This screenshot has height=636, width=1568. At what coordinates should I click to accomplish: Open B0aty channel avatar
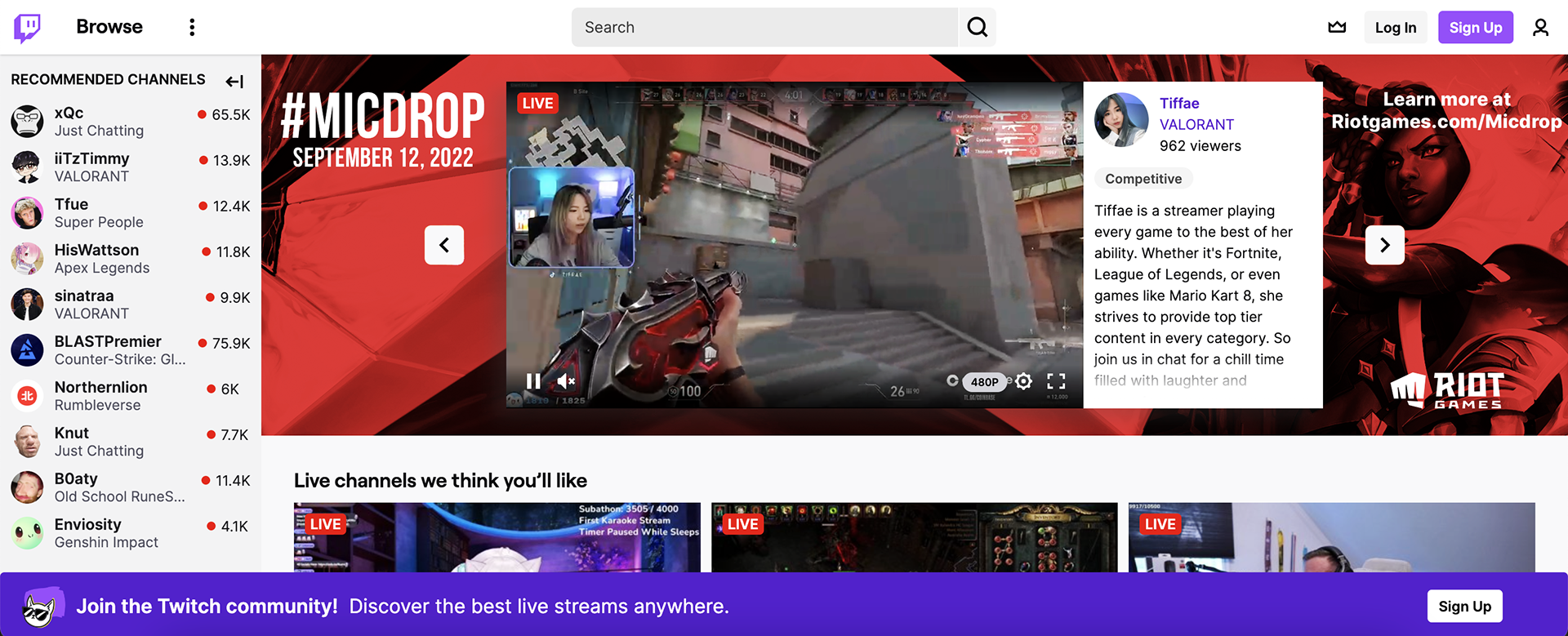point(27,487)
